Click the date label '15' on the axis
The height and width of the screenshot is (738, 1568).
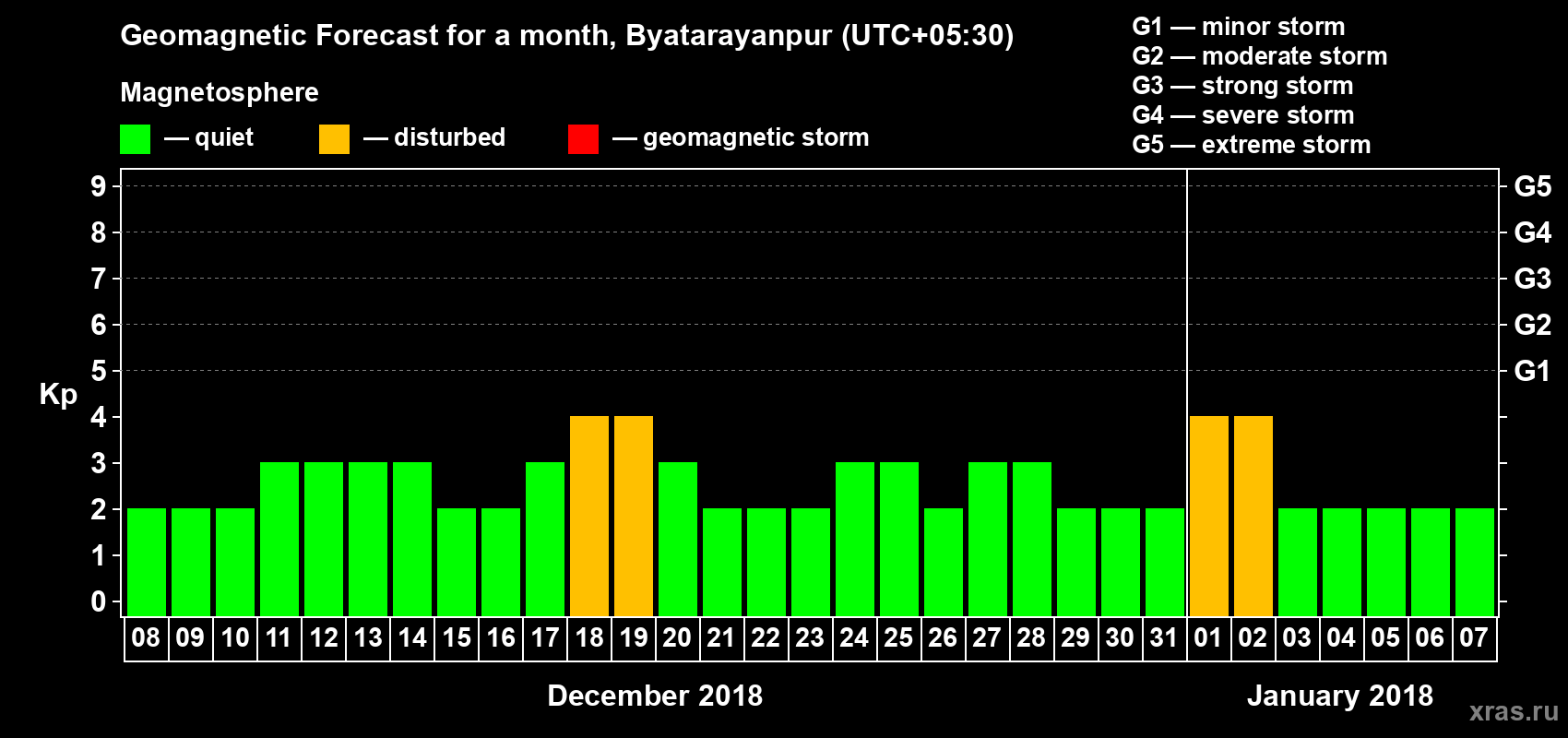(x=457, y=638)
